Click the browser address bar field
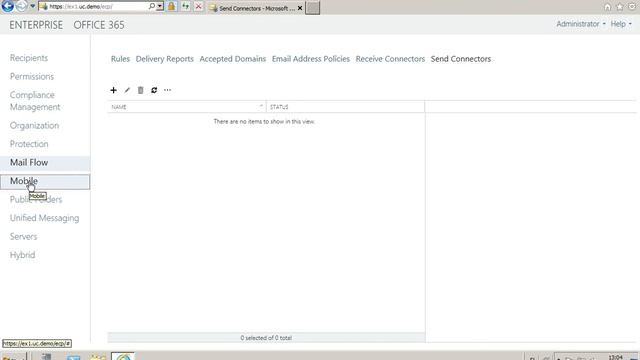 point(97,7)
